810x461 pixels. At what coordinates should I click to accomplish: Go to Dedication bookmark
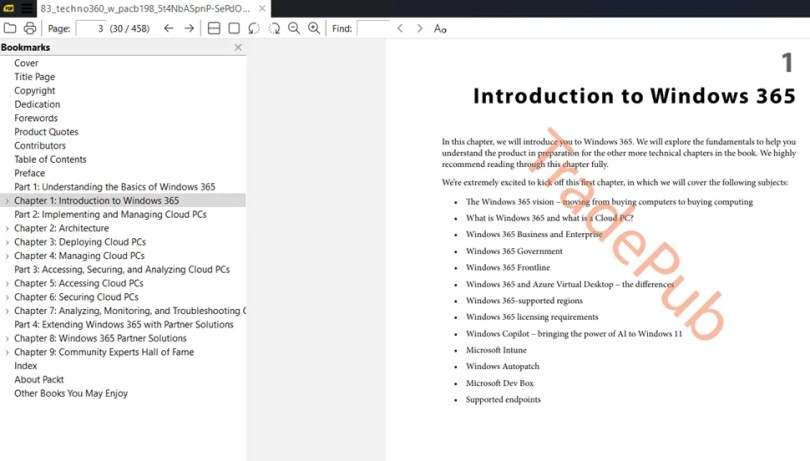(37, 104)
